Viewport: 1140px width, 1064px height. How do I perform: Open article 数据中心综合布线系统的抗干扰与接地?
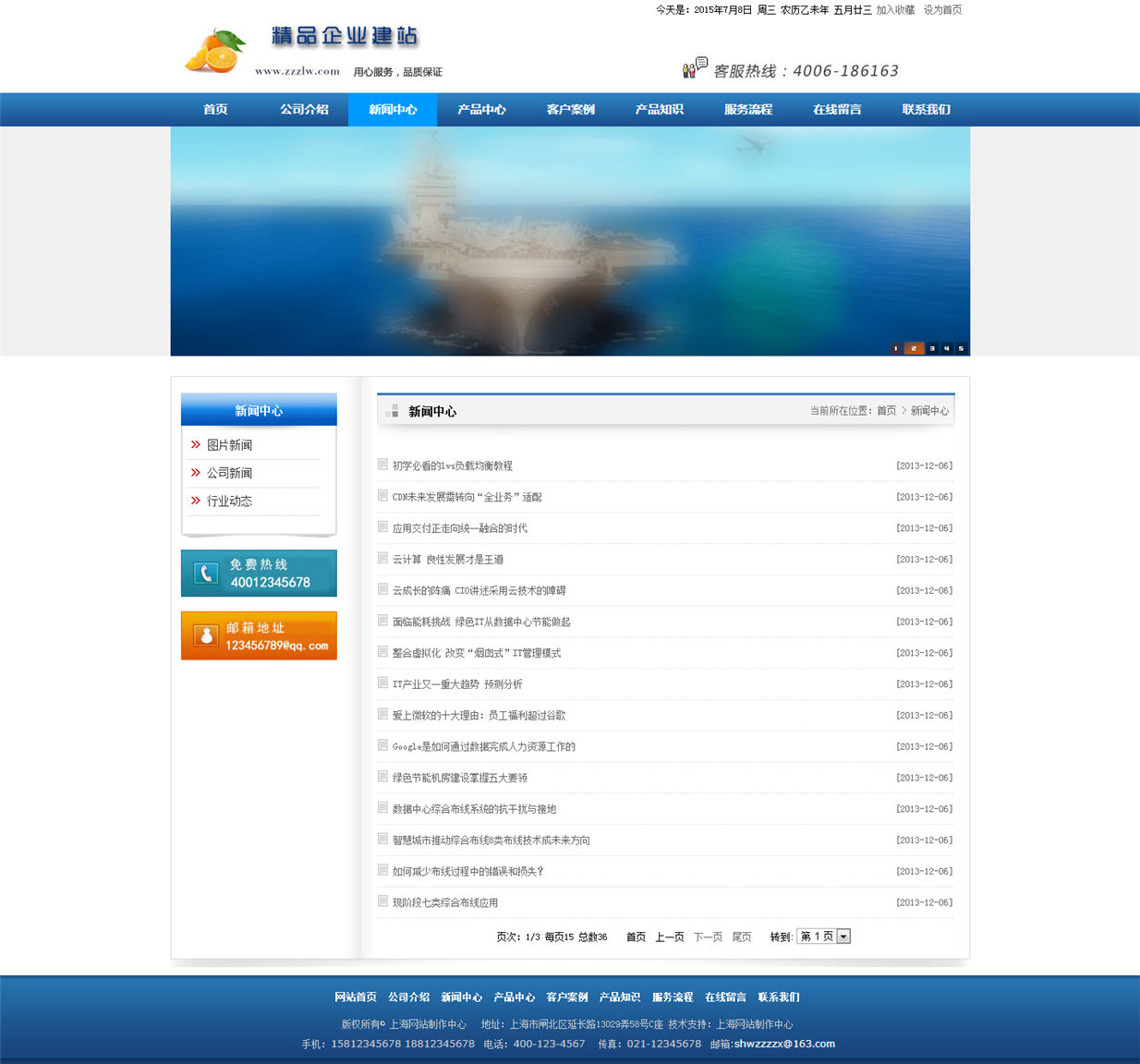[x=474, y=809]
